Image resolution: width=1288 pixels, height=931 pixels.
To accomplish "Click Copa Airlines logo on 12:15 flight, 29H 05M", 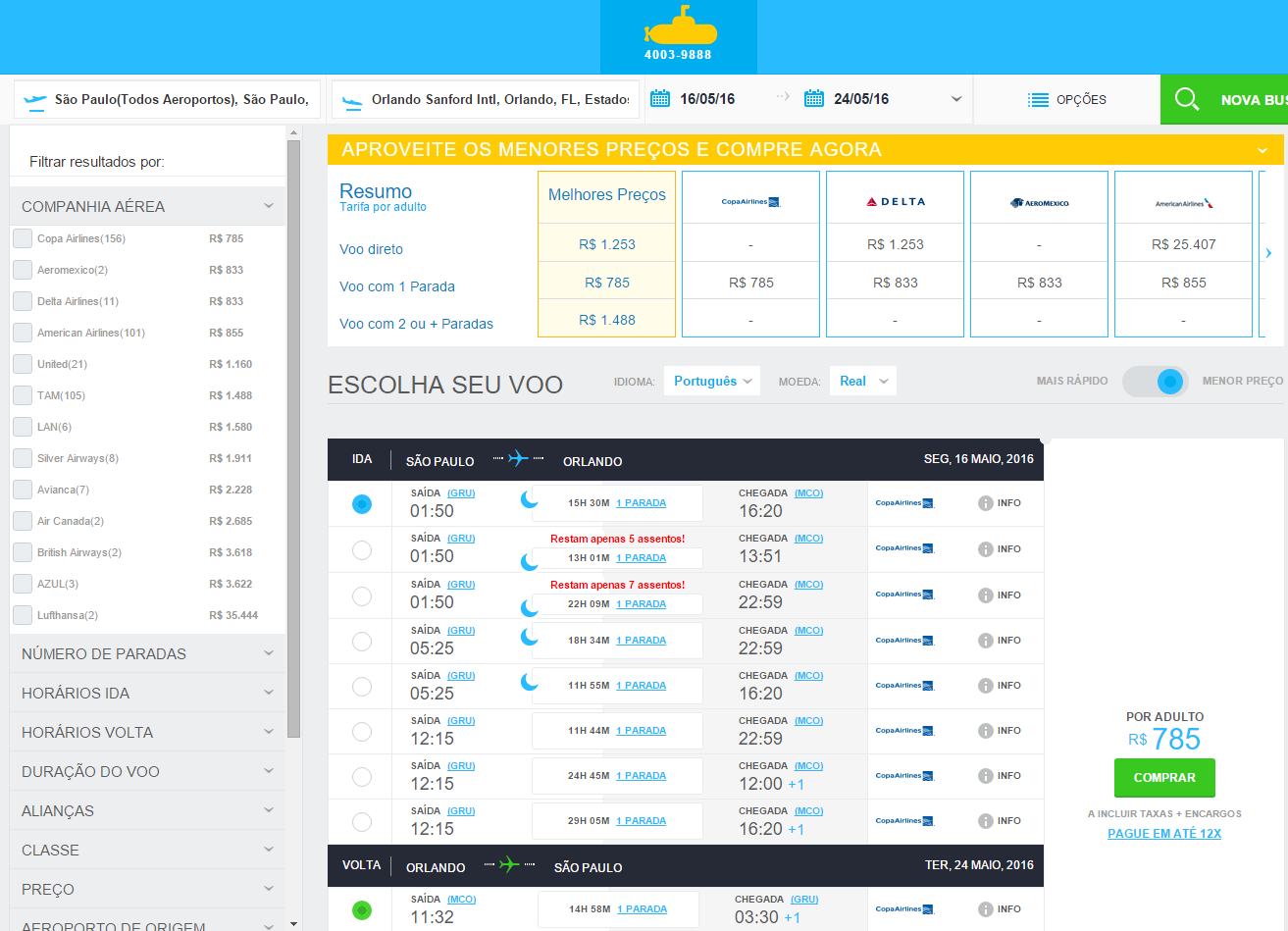I will click(x=904, y=821).
